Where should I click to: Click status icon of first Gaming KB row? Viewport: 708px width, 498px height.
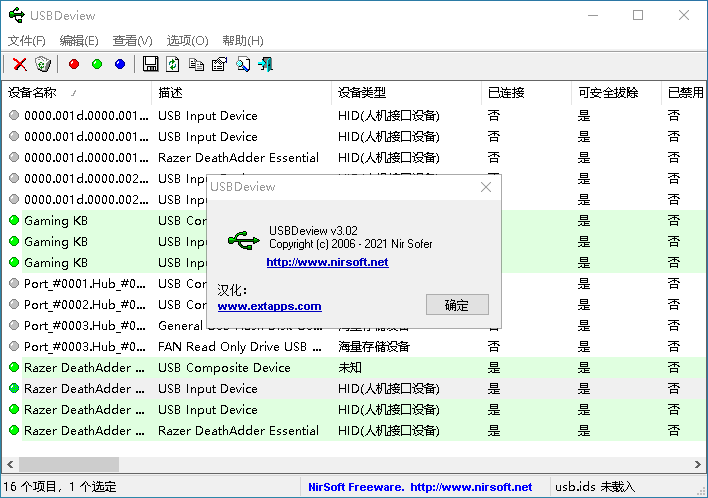[14, 220]
